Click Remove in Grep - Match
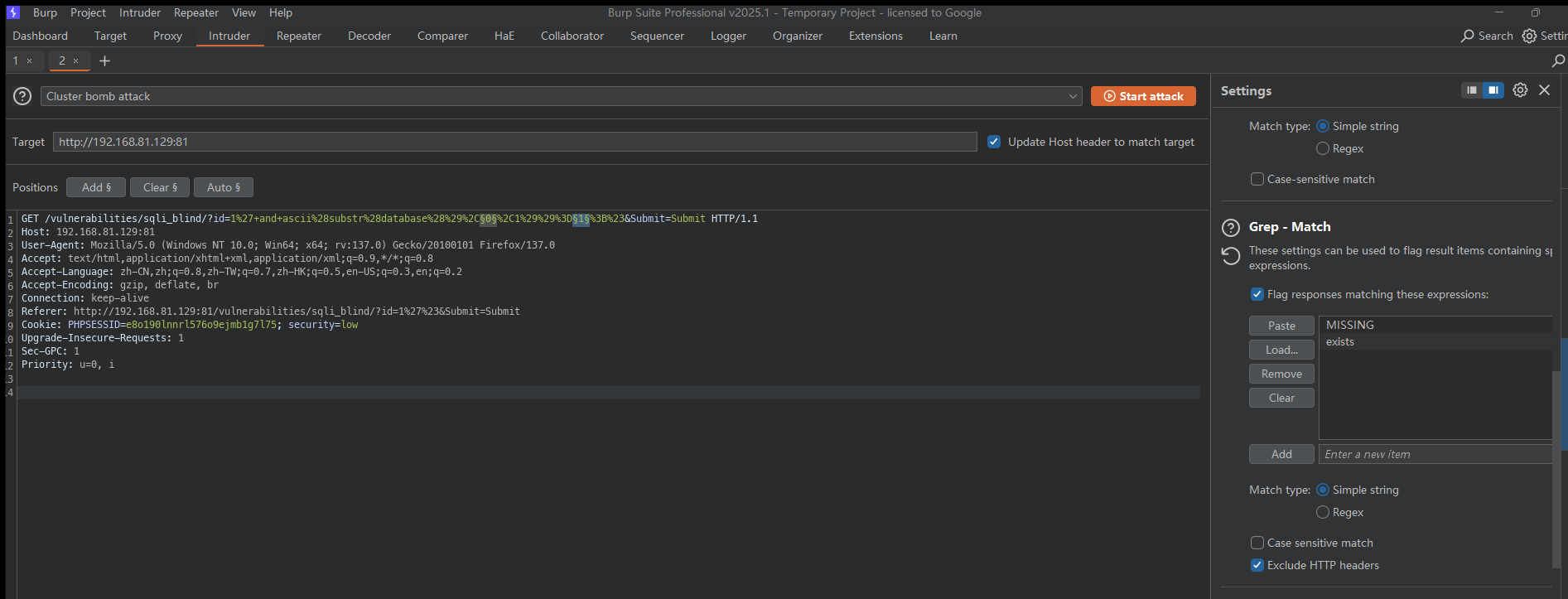 pyautogui.click(x=1281, y=374)
